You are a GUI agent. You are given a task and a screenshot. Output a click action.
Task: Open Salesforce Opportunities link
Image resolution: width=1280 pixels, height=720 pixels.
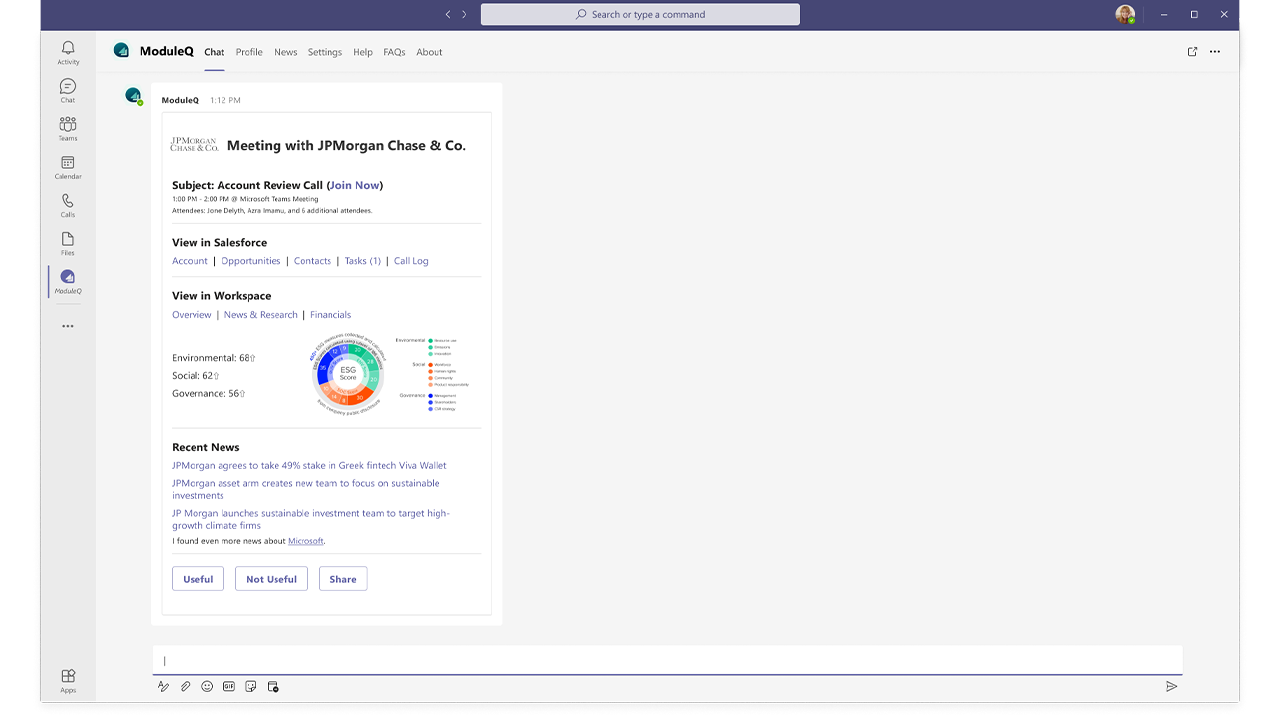(251, 261)
